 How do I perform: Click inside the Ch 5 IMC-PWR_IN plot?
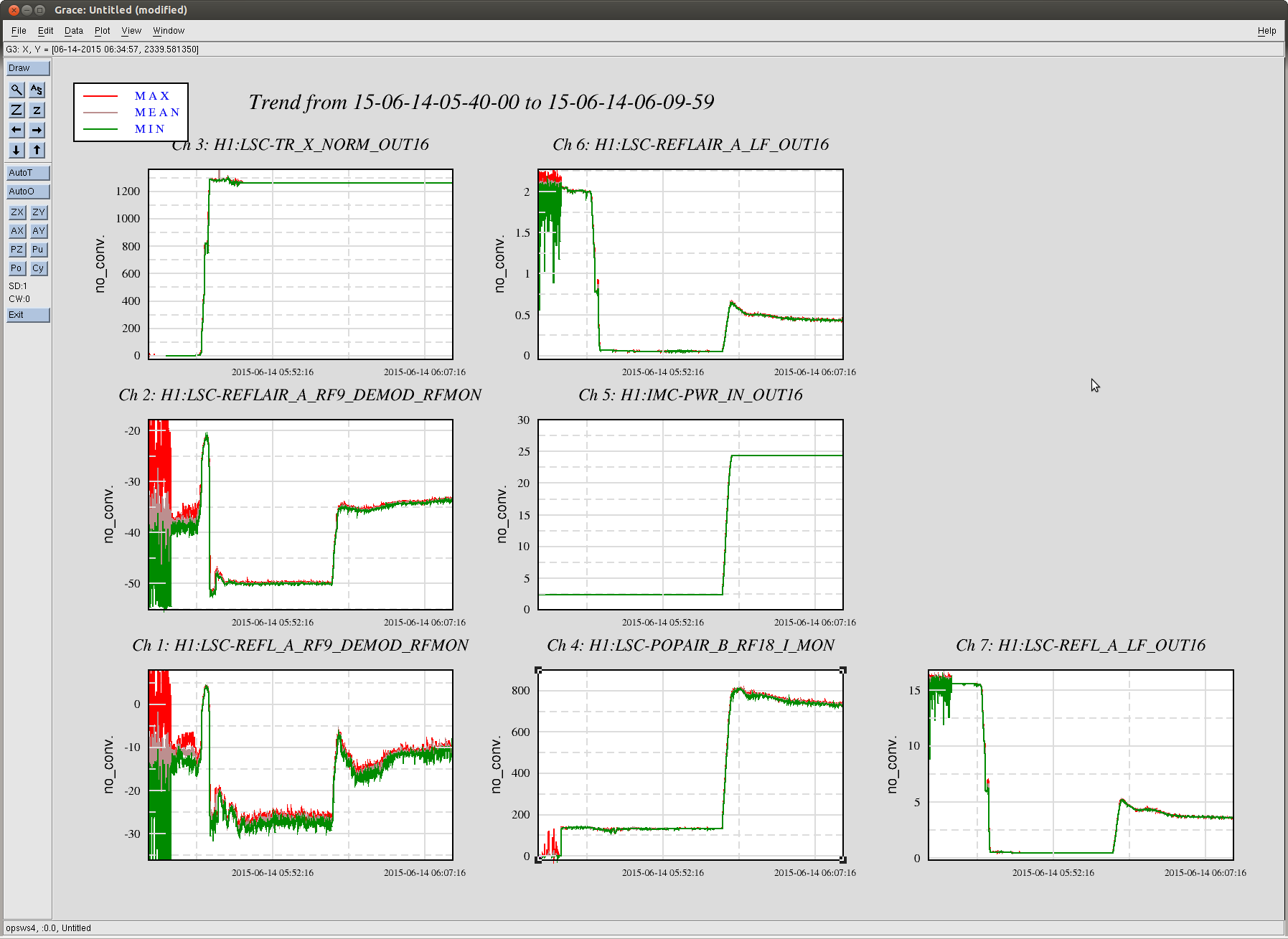coord(690,514)
